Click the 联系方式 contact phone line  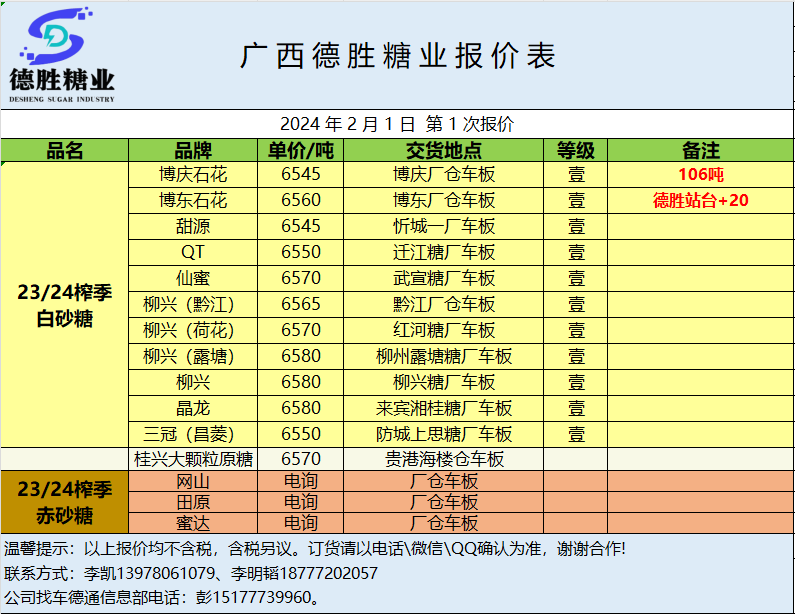click(x=191, y=573)
